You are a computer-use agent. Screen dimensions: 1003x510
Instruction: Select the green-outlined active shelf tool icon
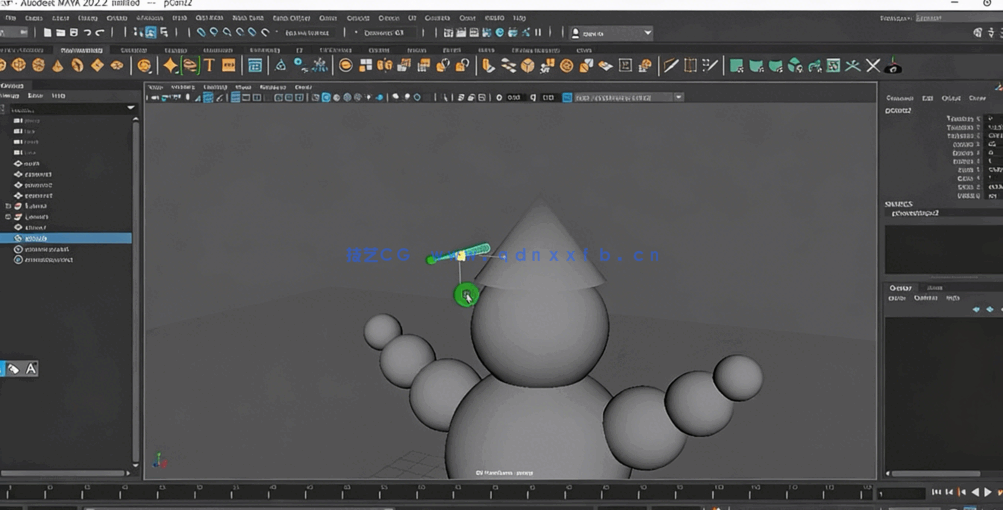pos(190,65)
